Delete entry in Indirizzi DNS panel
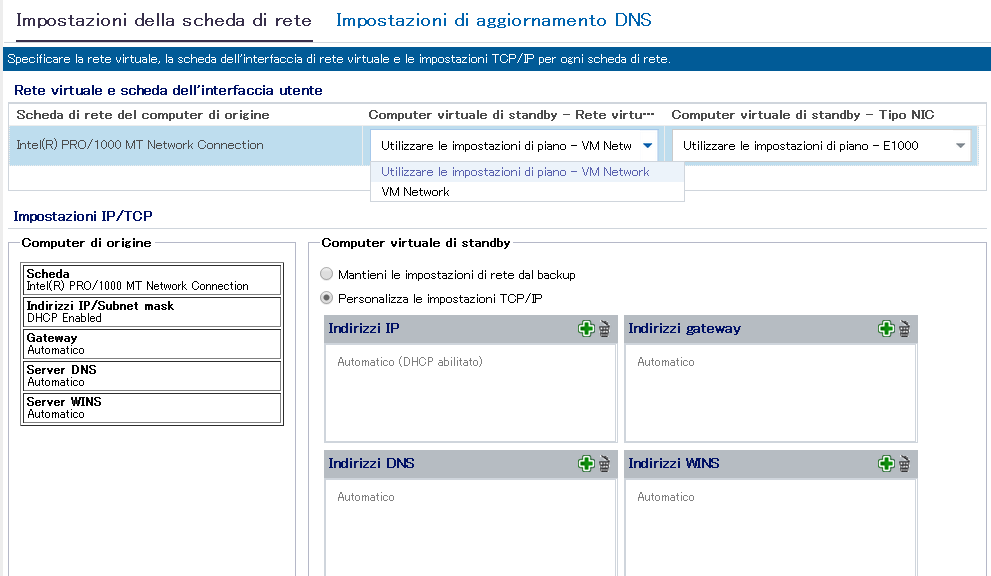Screen dimensions: 991x576 [605, 463]
